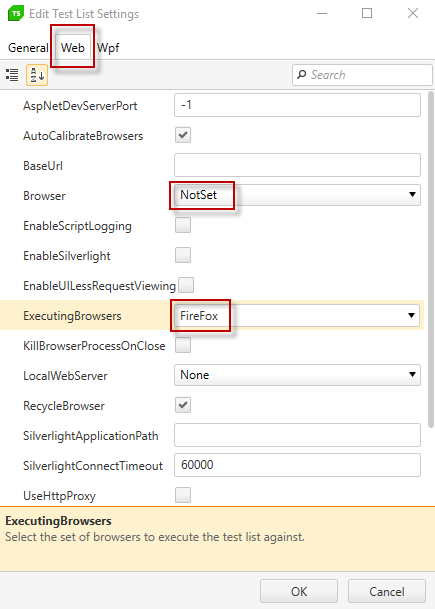Minimize the settings dialog

point(322,14)
